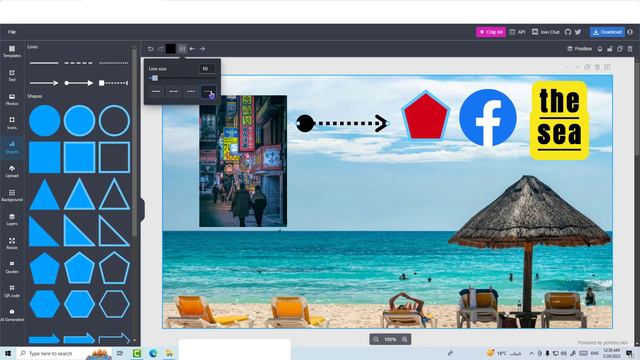640x360 pixels.
Task: Choose the solid line style option
Action: pos(156,91)
